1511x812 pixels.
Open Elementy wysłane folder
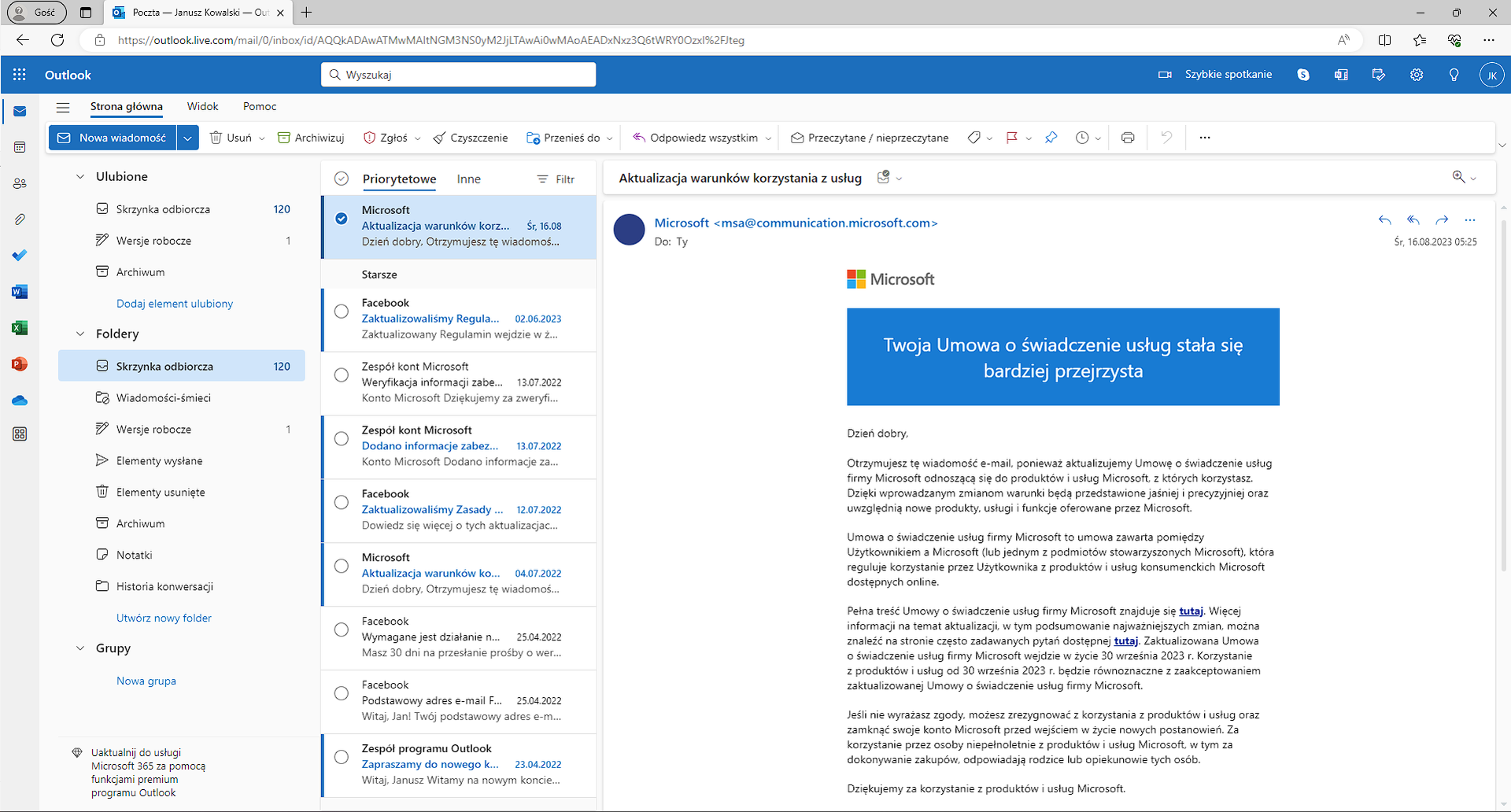tap(182, 461)
